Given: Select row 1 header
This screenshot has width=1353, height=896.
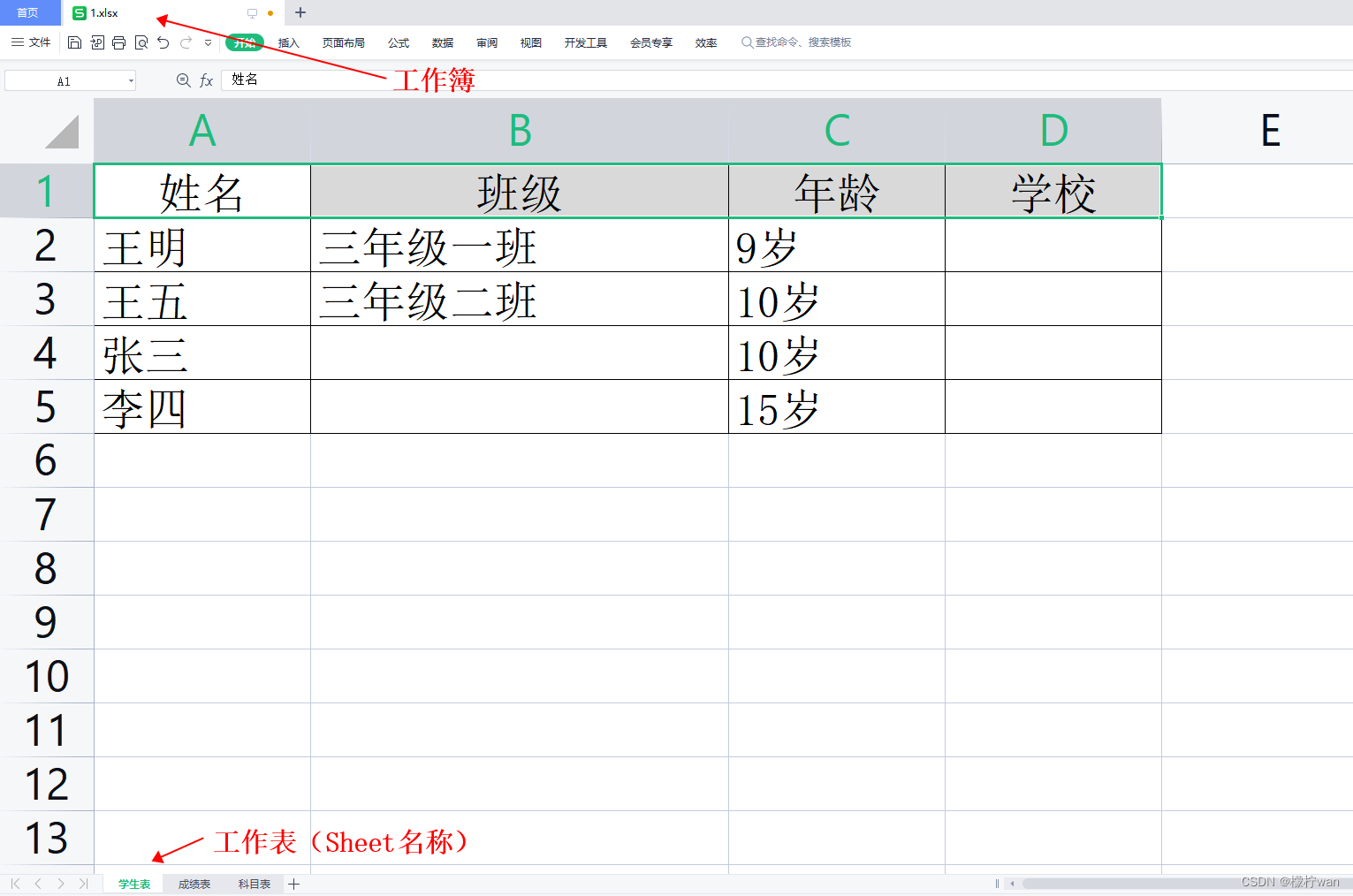Looking at the screenshot, I should click(x=46, y=191).
